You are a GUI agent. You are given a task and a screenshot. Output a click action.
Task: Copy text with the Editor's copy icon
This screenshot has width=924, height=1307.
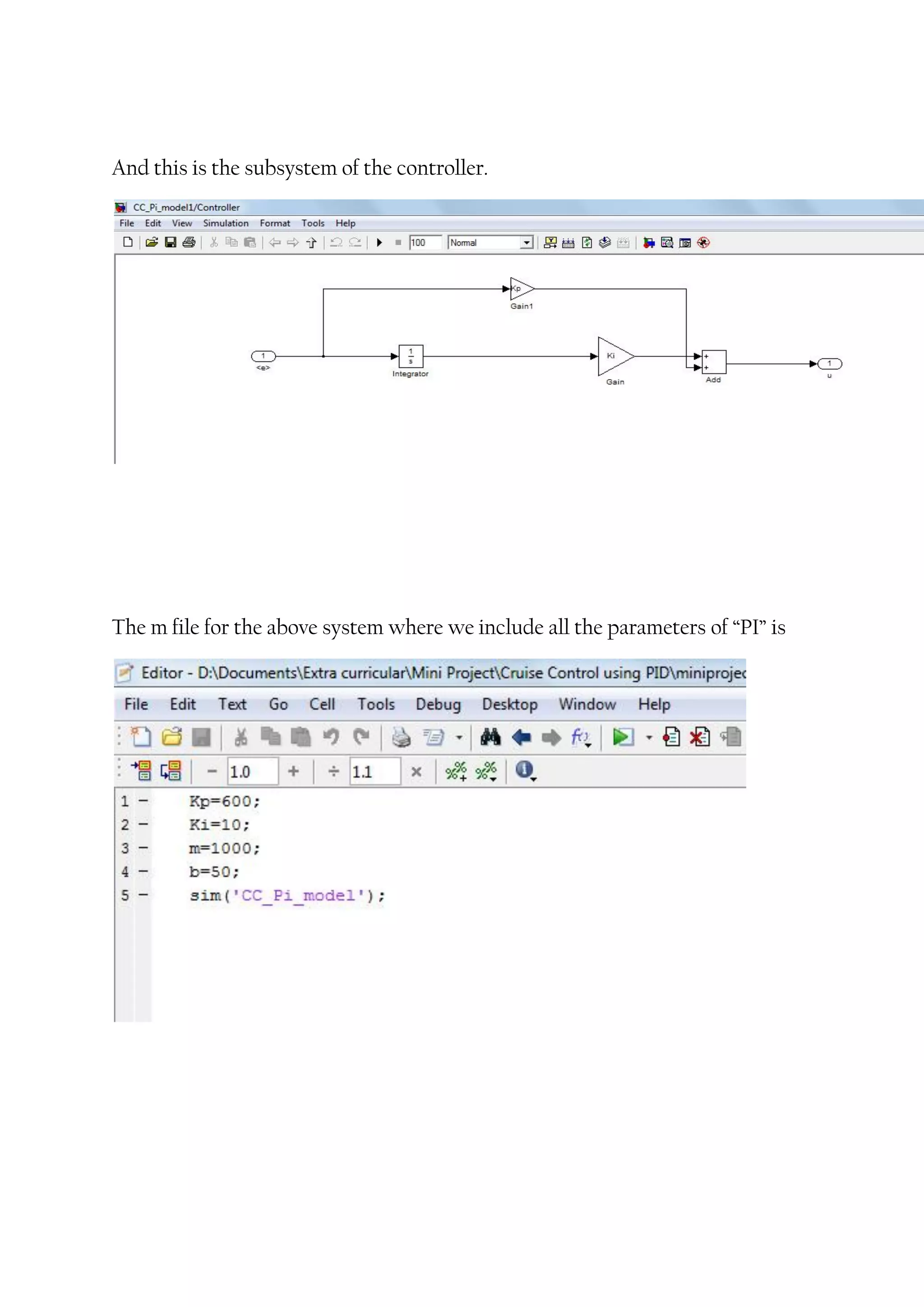[x=270, y=737]
